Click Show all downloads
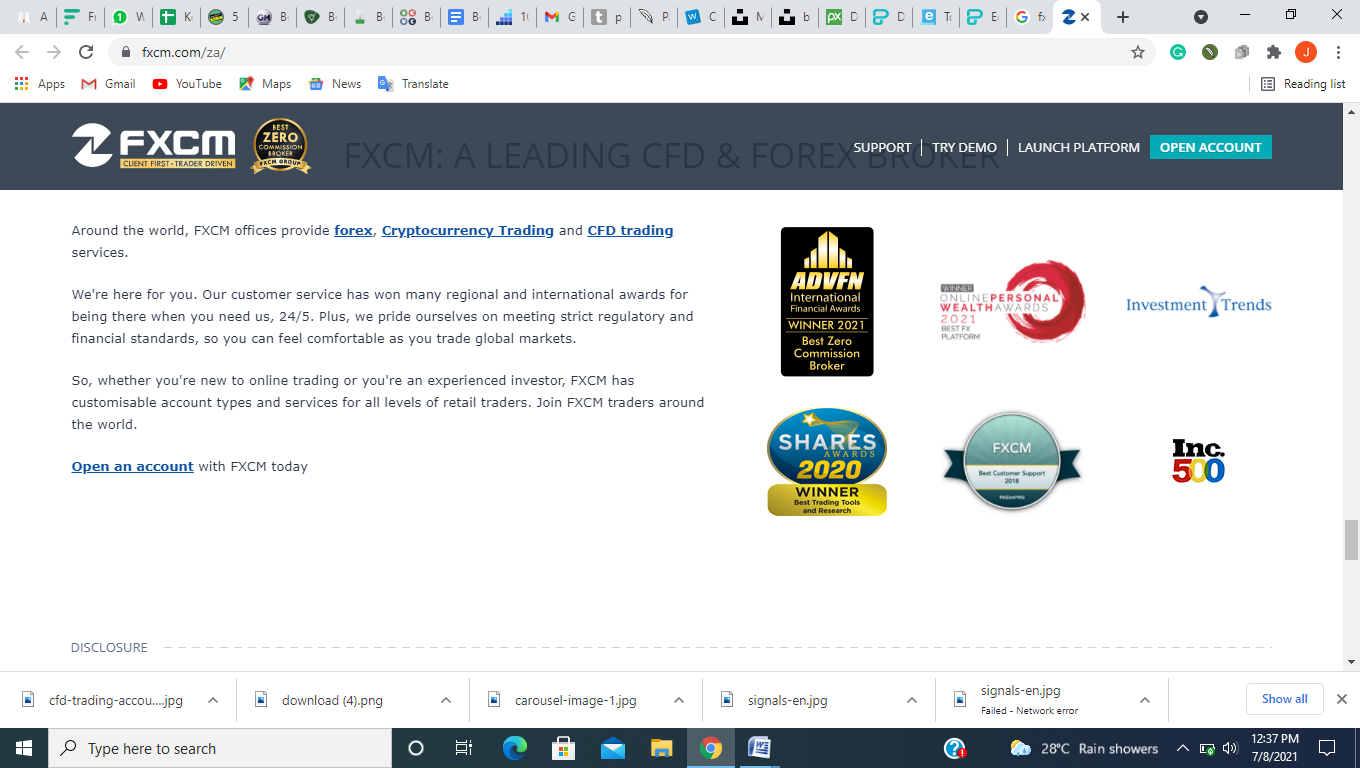 1285,699
